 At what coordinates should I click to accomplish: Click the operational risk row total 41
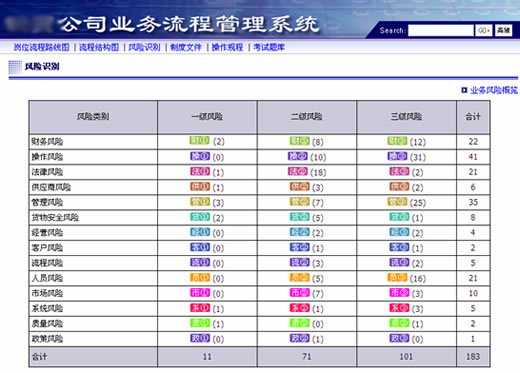click(473, 157)
